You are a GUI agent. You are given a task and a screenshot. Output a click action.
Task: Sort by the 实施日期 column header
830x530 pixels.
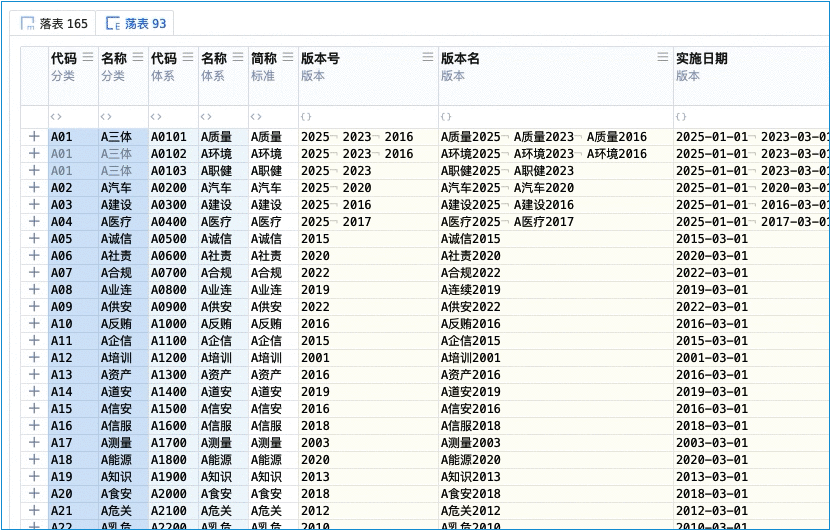701,59
